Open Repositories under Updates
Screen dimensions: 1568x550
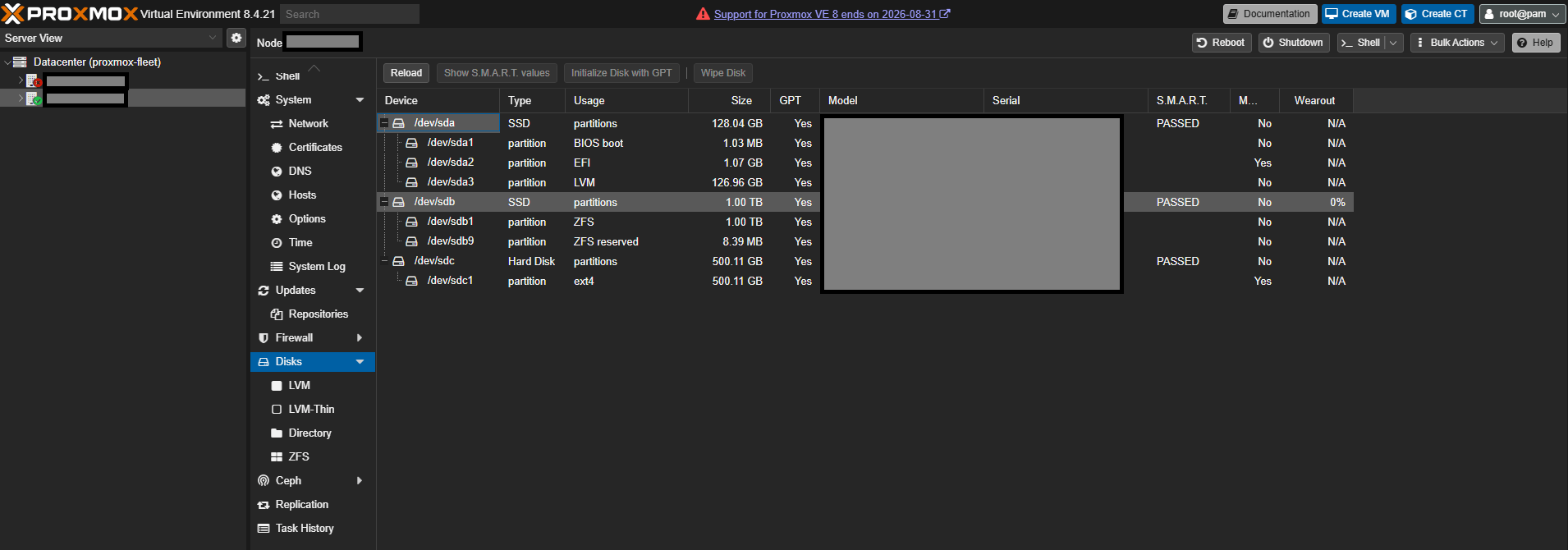[x=319, y=314]
